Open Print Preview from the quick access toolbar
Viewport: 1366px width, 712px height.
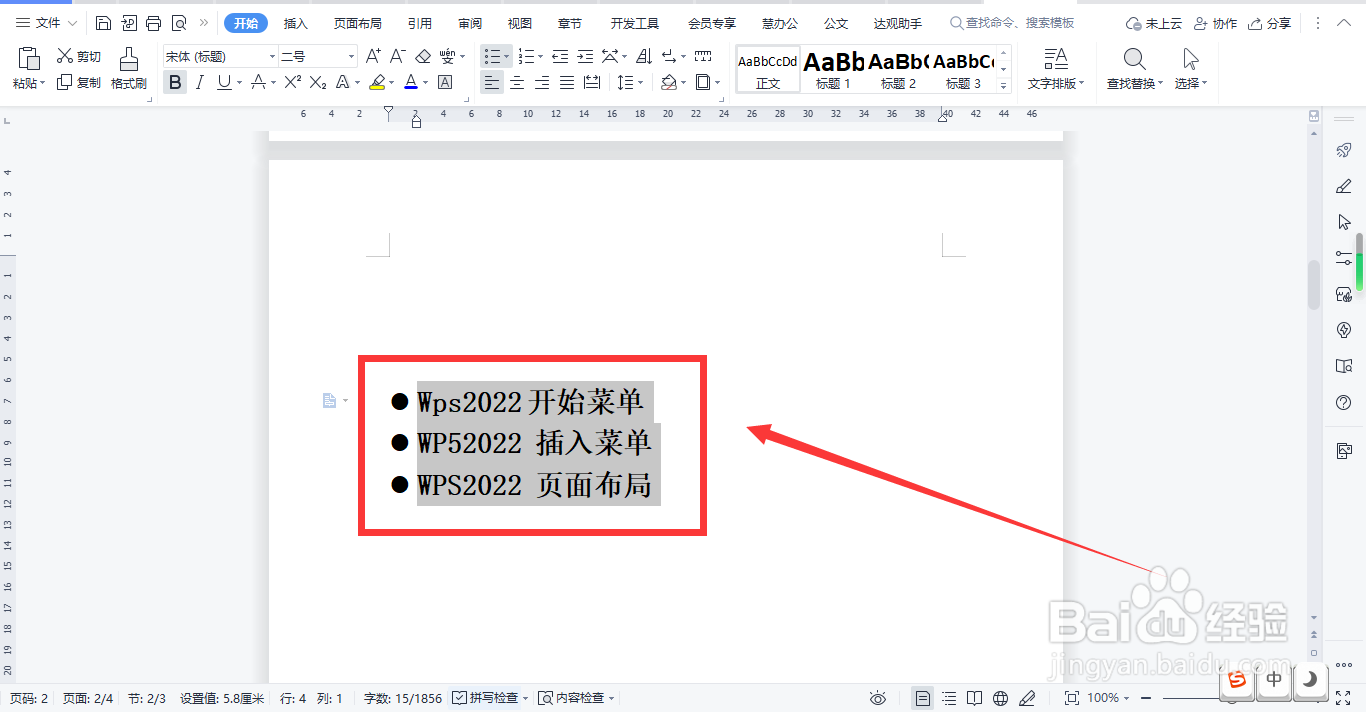click(x=179, y=23)
